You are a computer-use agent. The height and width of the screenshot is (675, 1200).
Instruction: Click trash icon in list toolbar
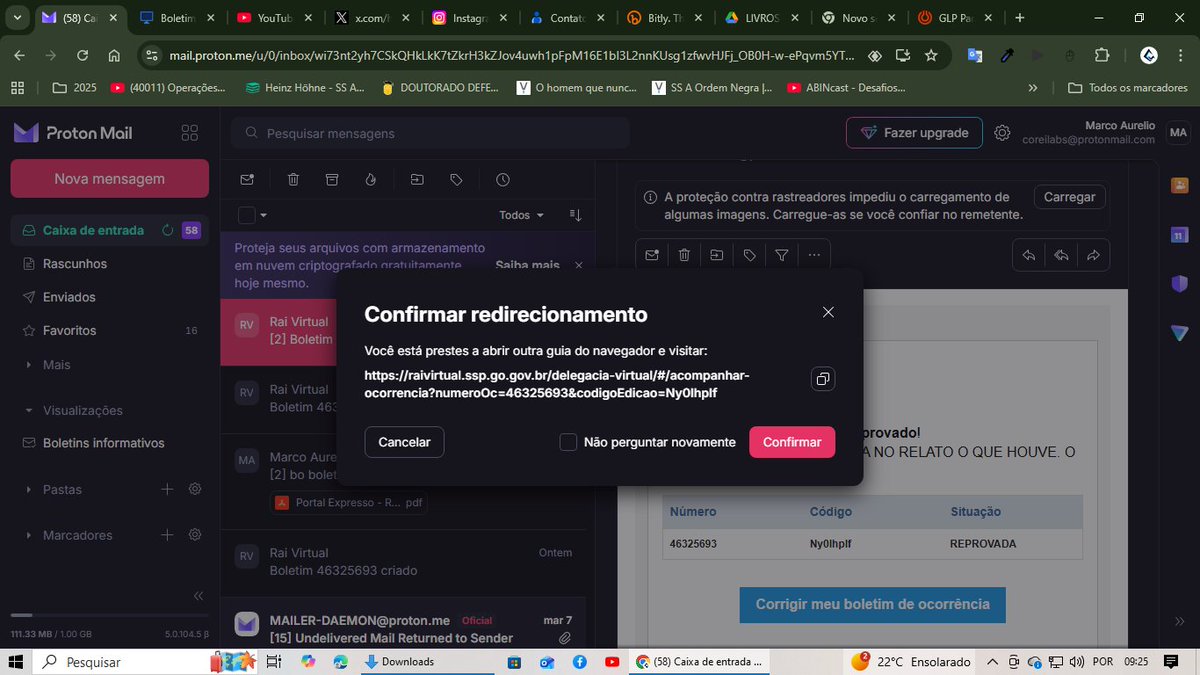tap(293, 180)
